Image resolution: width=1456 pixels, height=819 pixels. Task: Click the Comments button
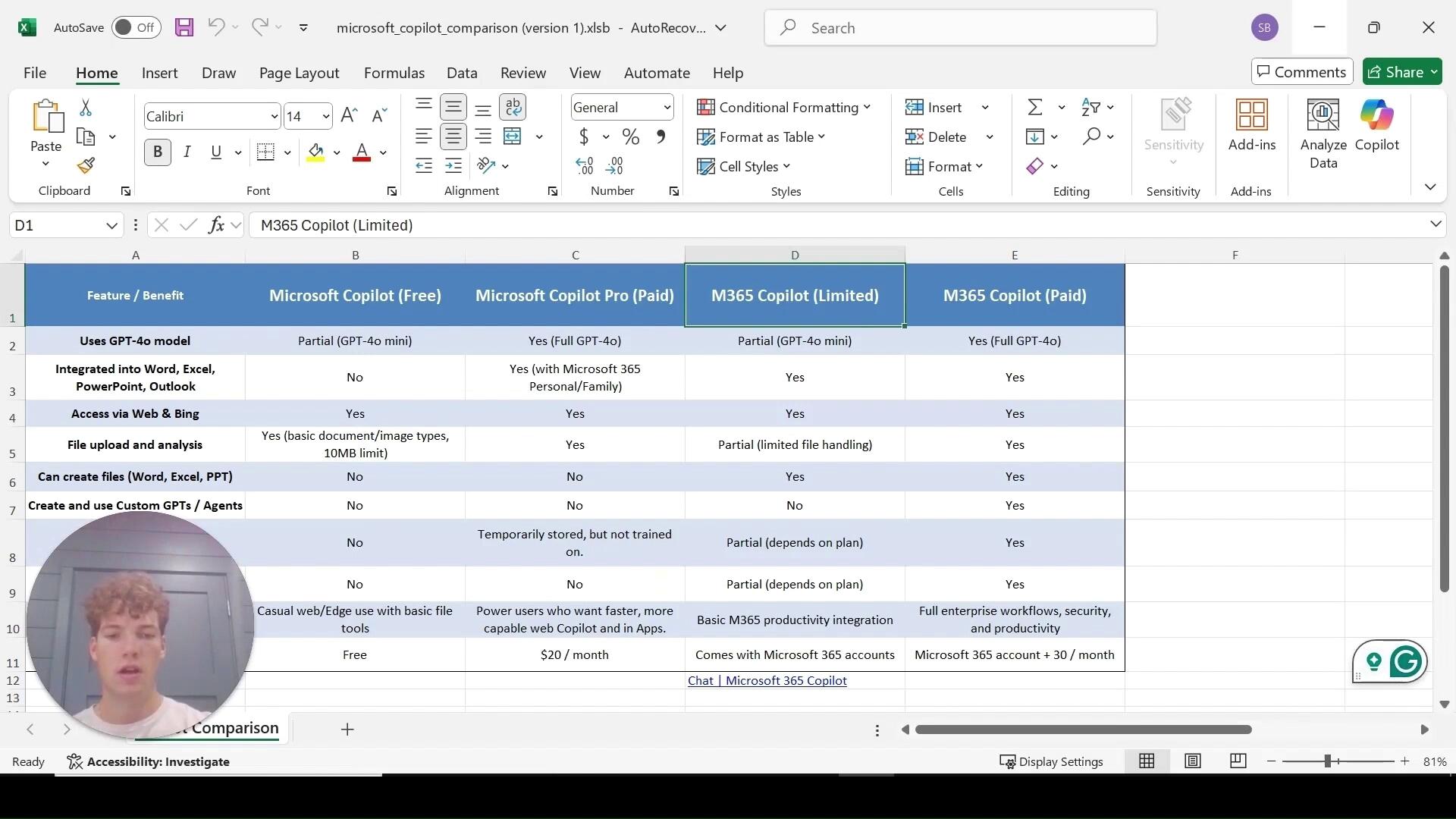coord(1301,72)
